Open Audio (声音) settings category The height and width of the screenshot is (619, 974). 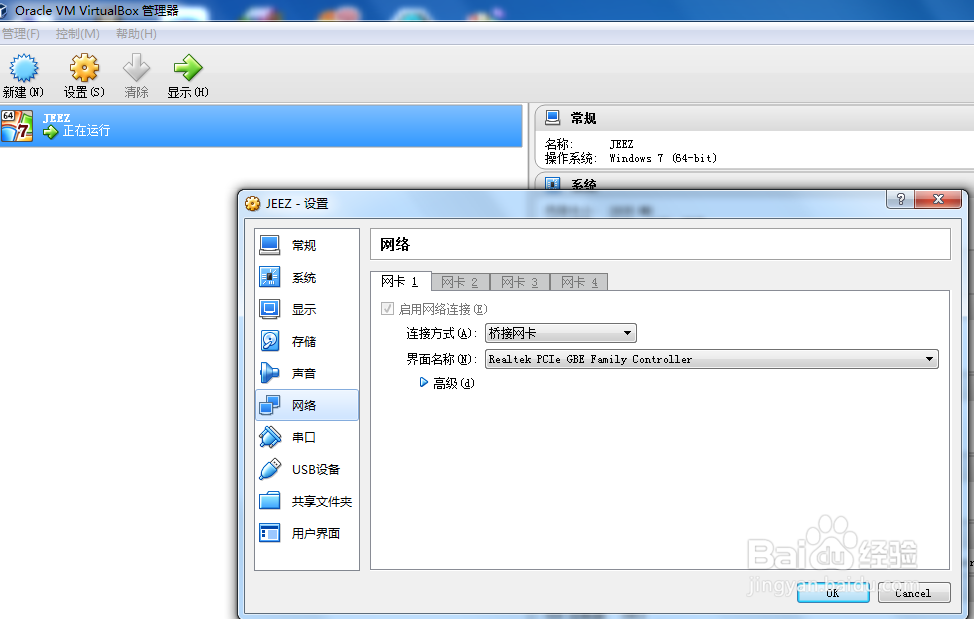point(307,373)
